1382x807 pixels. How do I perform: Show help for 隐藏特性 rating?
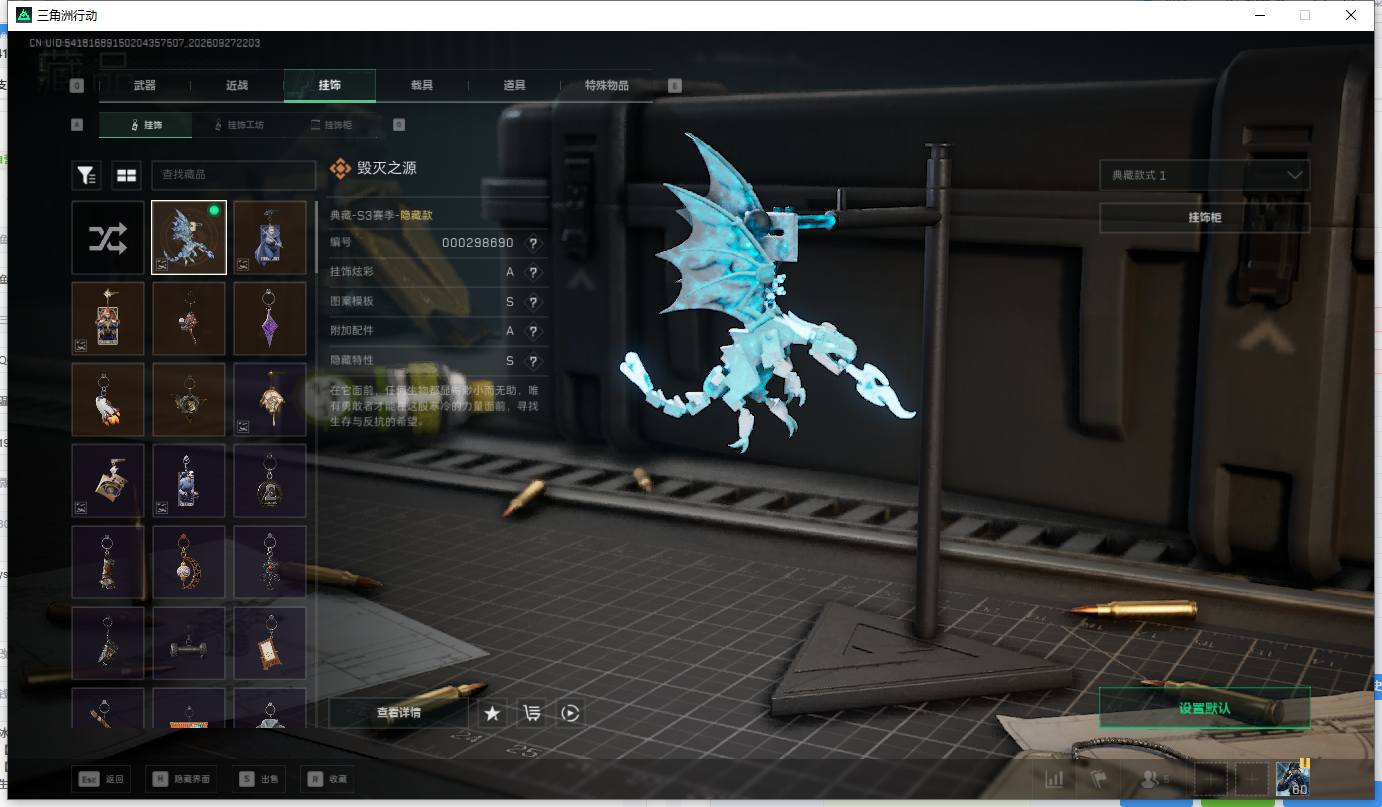coord(534,360)
